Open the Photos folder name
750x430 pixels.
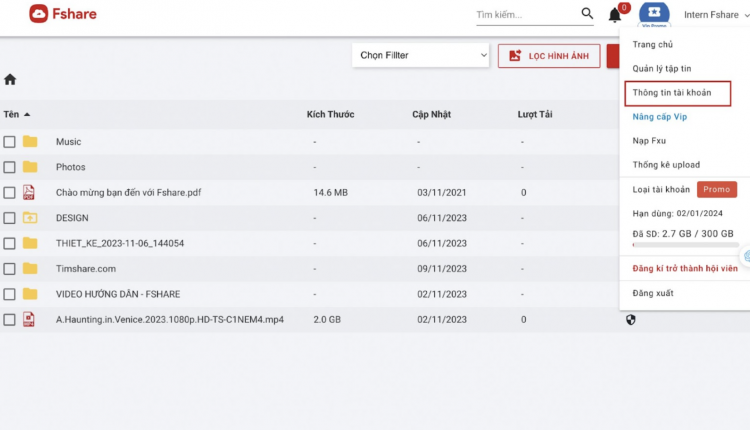pos(70,167)
